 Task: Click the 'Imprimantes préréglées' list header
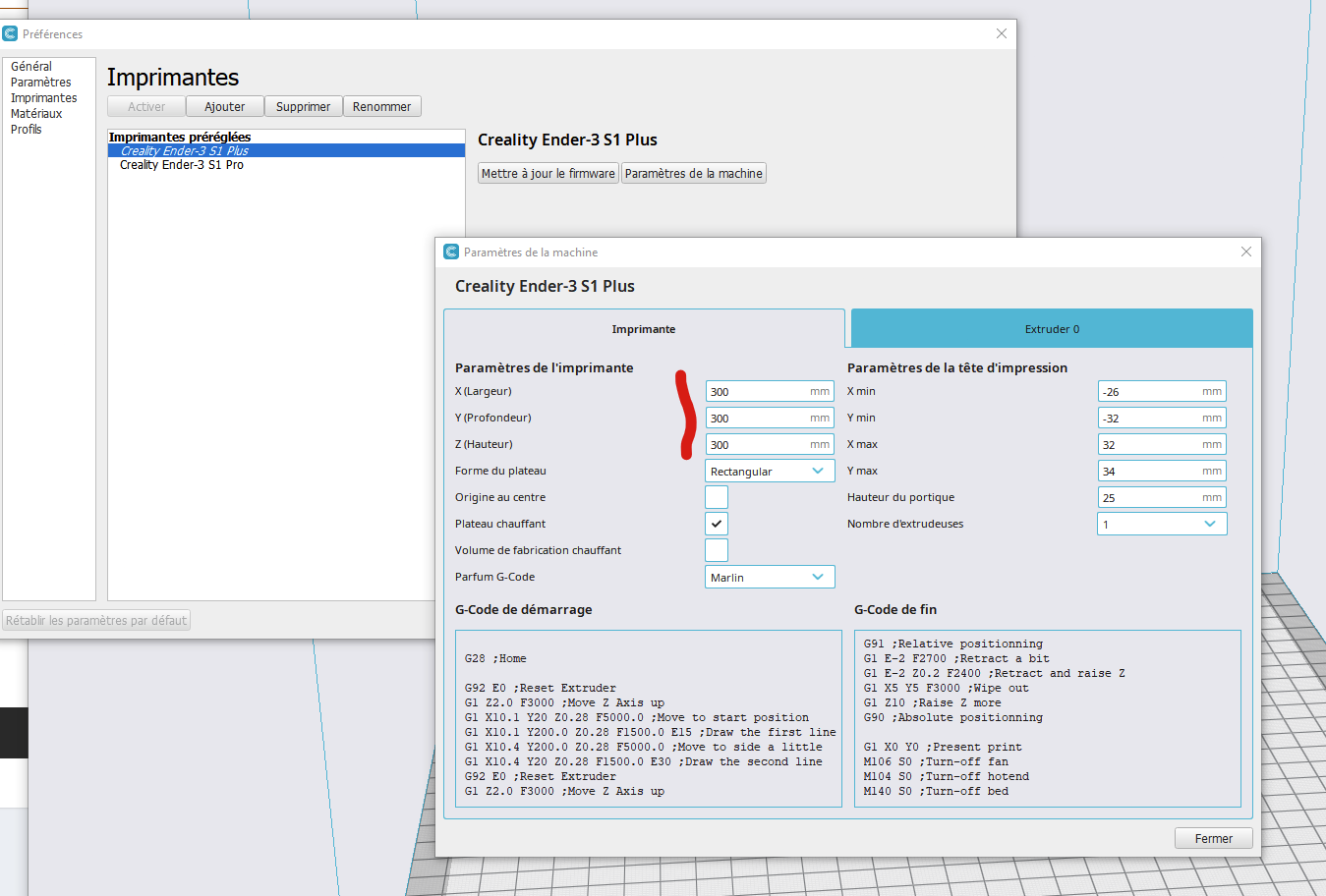click(x=180, y=137)
